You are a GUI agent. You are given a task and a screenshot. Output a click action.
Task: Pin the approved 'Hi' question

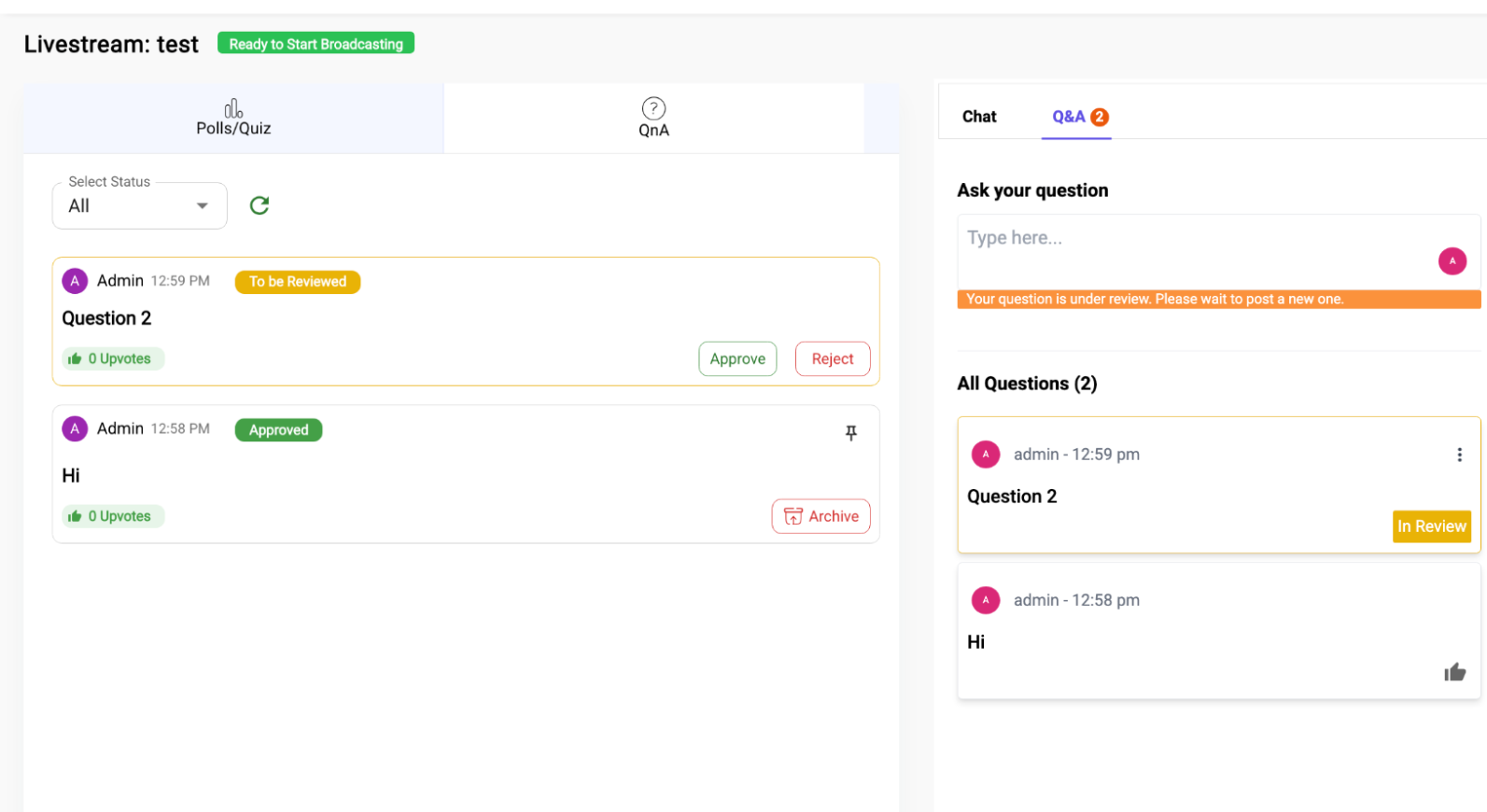[850, 432]
